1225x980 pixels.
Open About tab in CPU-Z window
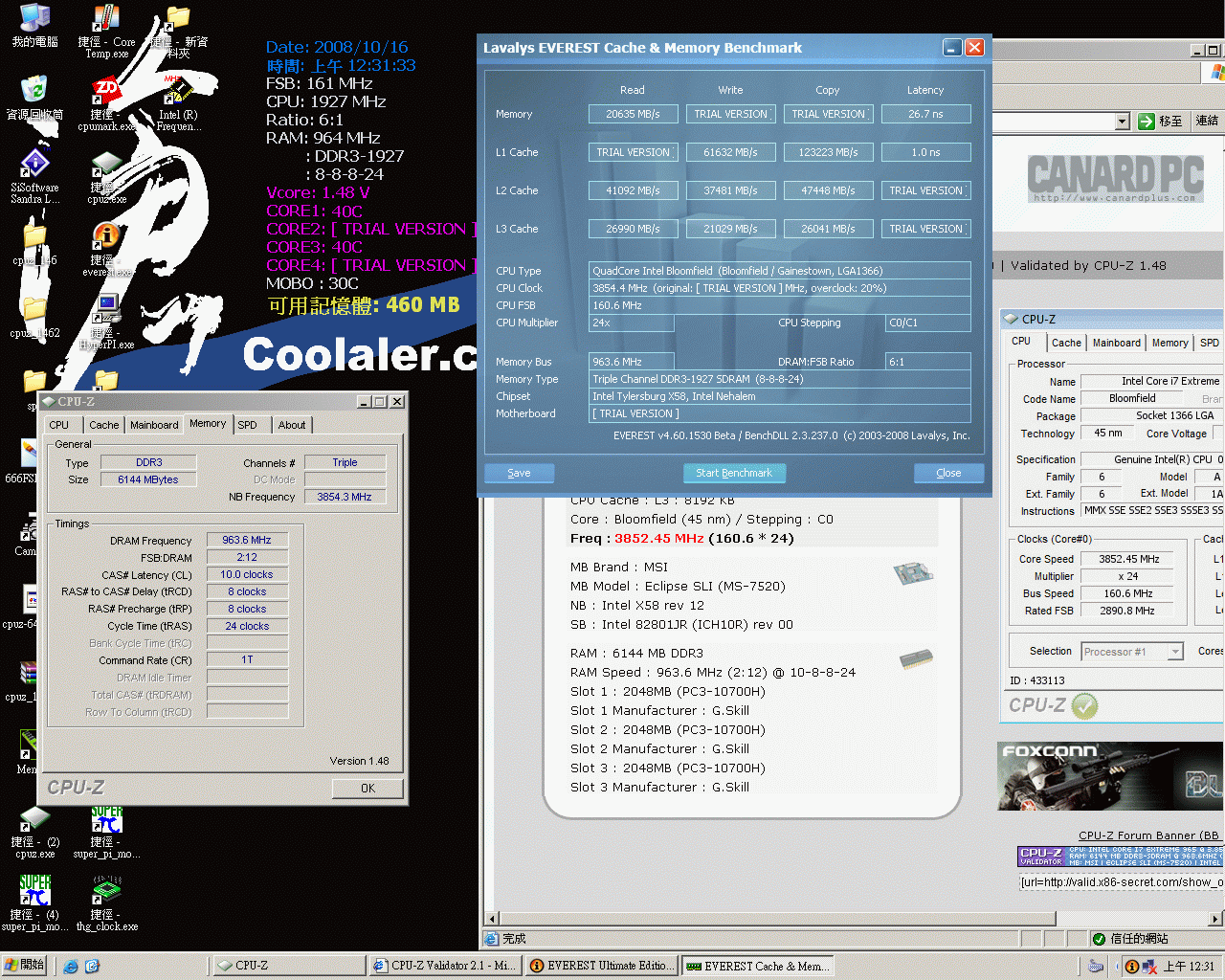292,425
